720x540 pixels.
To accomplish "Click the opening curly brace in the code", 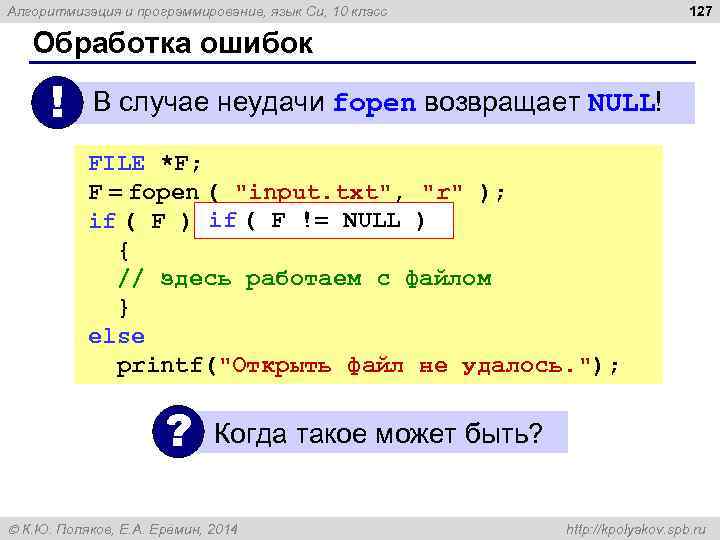I will (124, 251).
